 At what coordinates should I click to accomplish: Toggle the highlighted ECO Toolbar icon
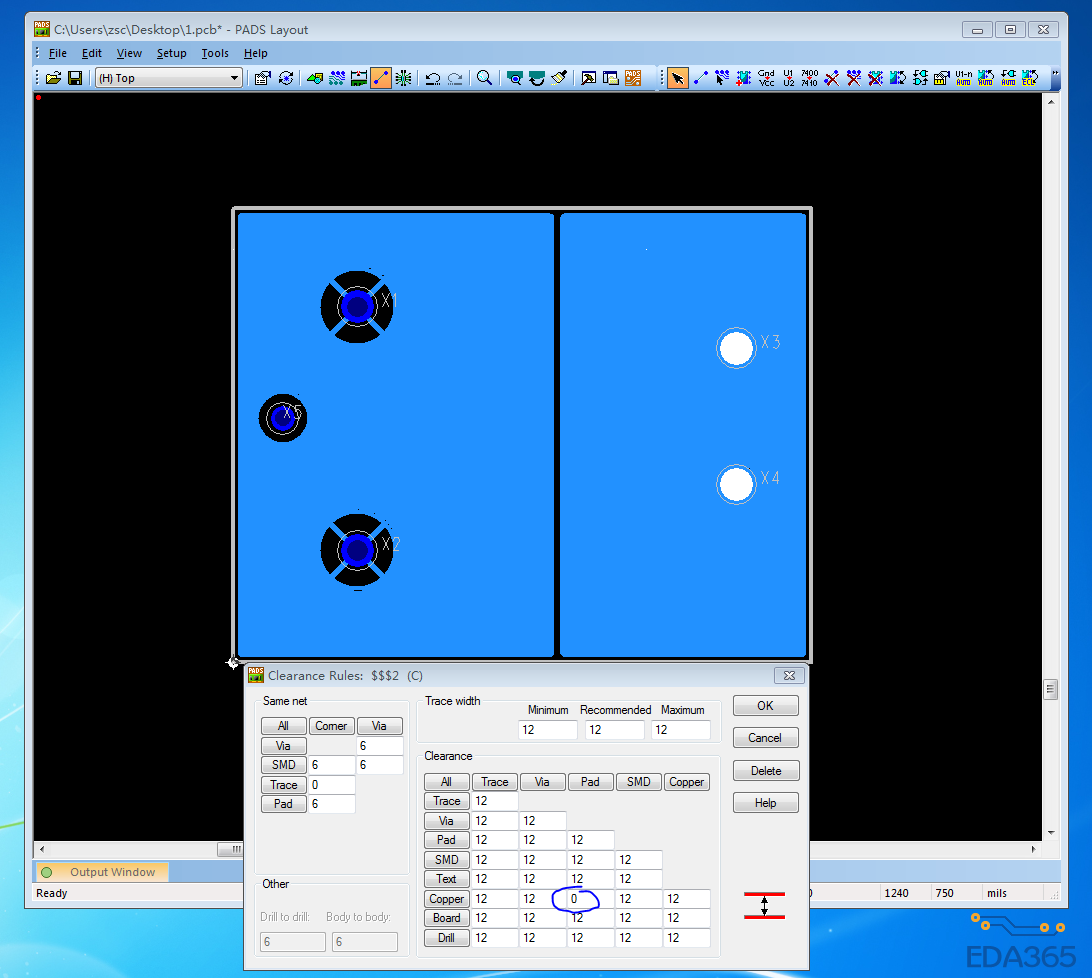coord(381,78)
